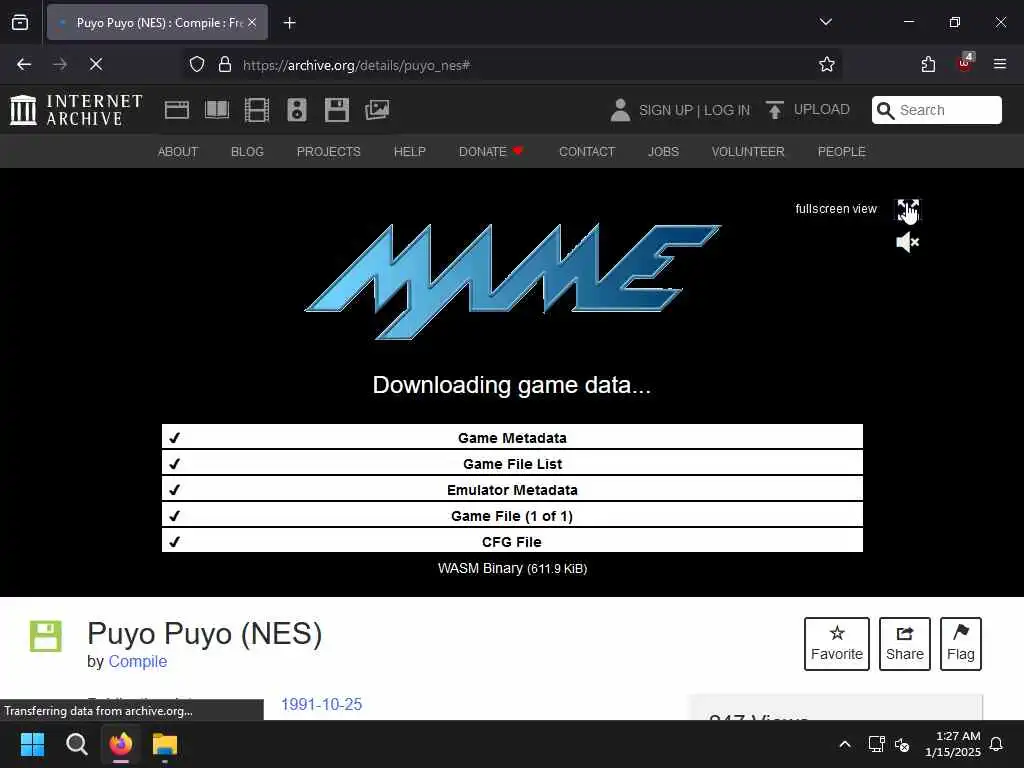Open CONTACT menu item
This screenshot has width=1024, height=768.
tap(586, 152)
